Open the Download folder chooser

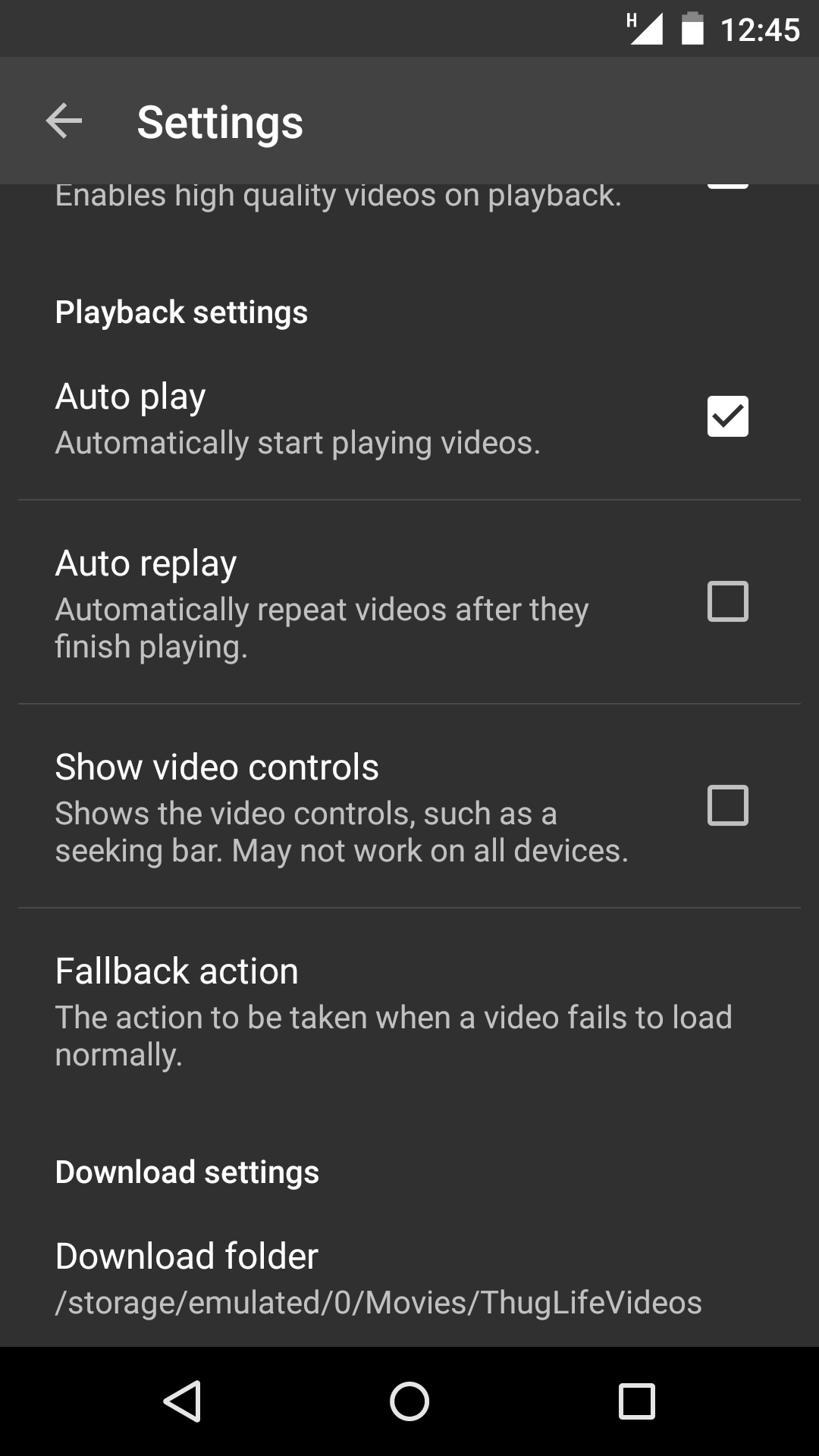[409, 1279]
